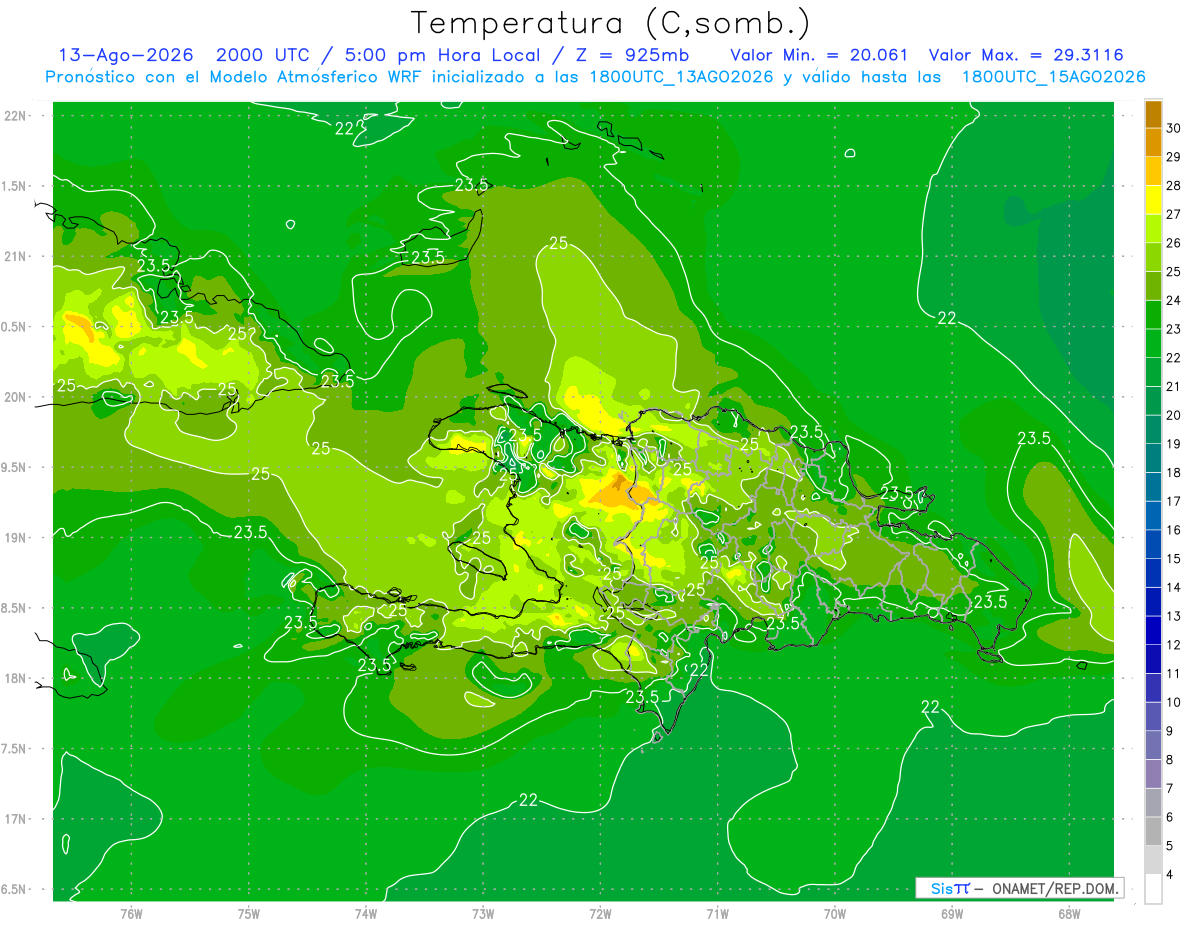The image size is (1200, 927).
Task: Click the '76W' longitude axis label
Action: click(x=131, y=913)
